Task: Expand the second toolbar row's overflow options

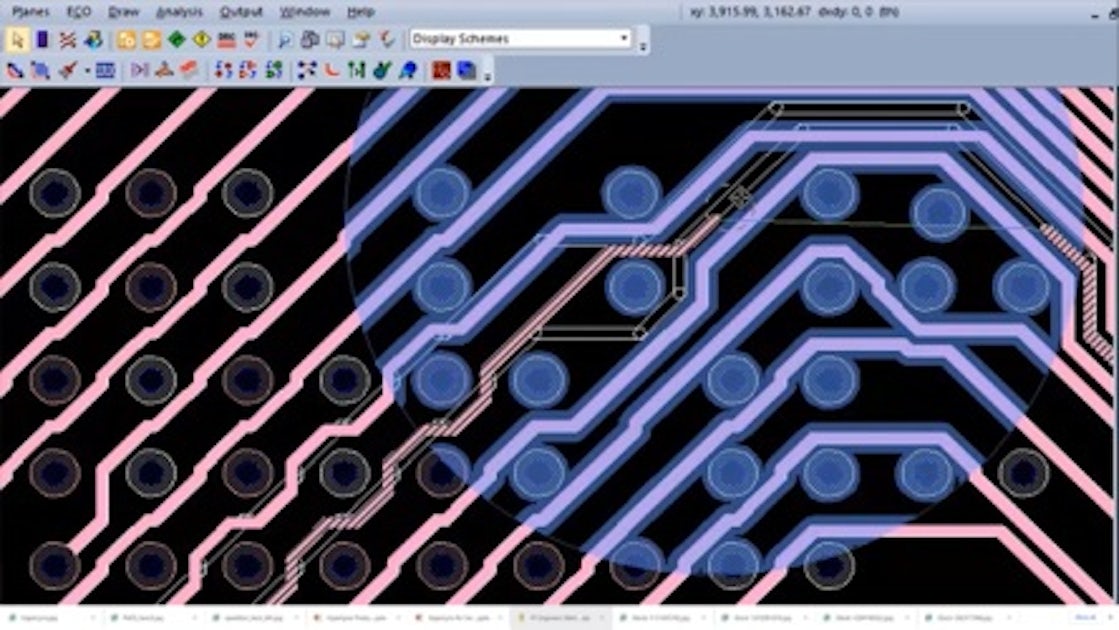Action: pyautogui.click(x=487, y=75)
